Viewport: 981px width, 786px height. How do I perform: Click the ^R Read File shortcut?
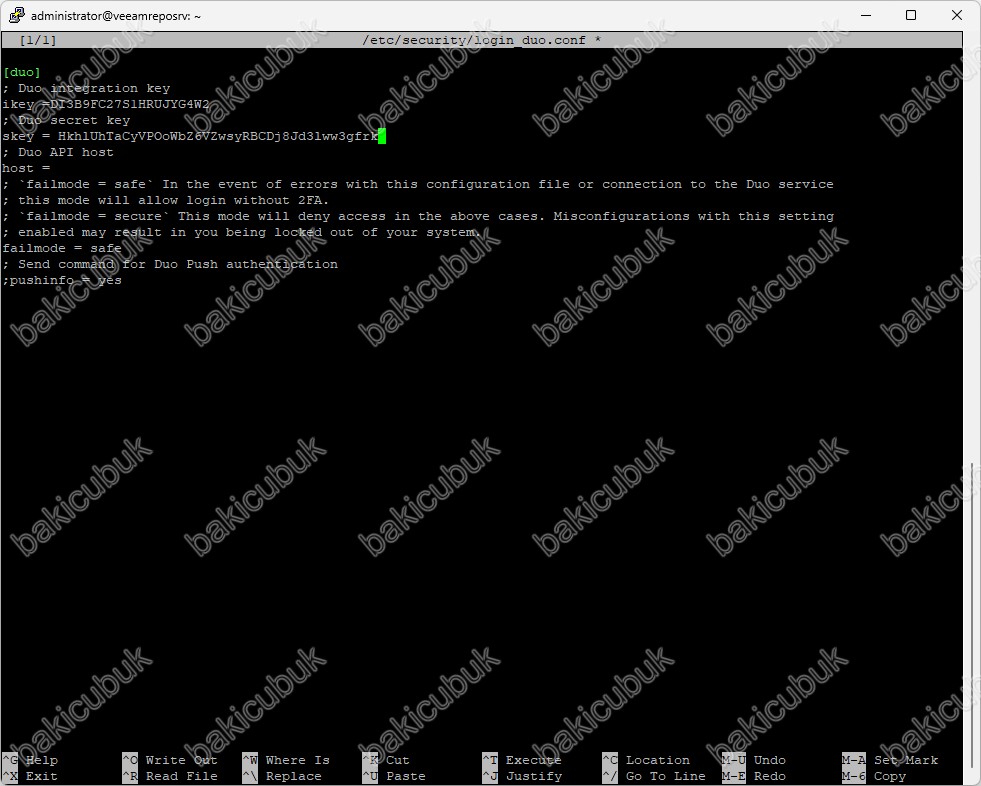[170, 776]
